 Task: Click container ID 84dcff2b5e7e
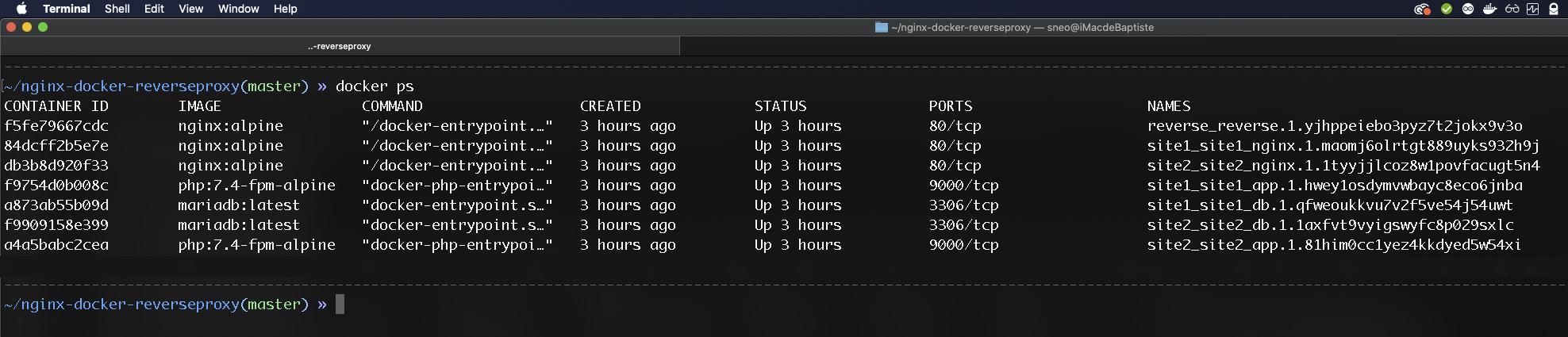[x=56, y=146]
